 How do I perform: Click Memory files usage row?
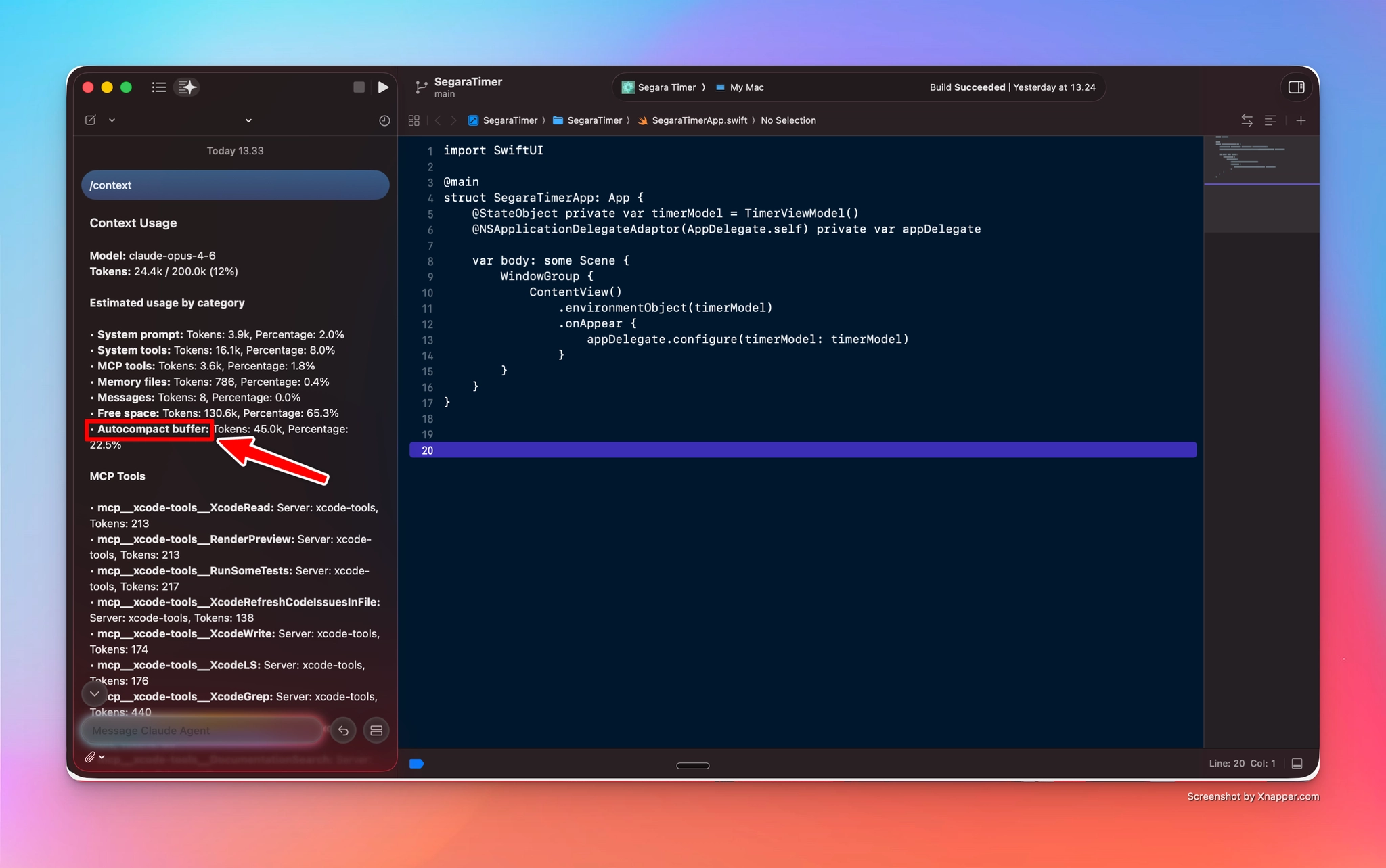pyautogui.click(x=210, y=382)
